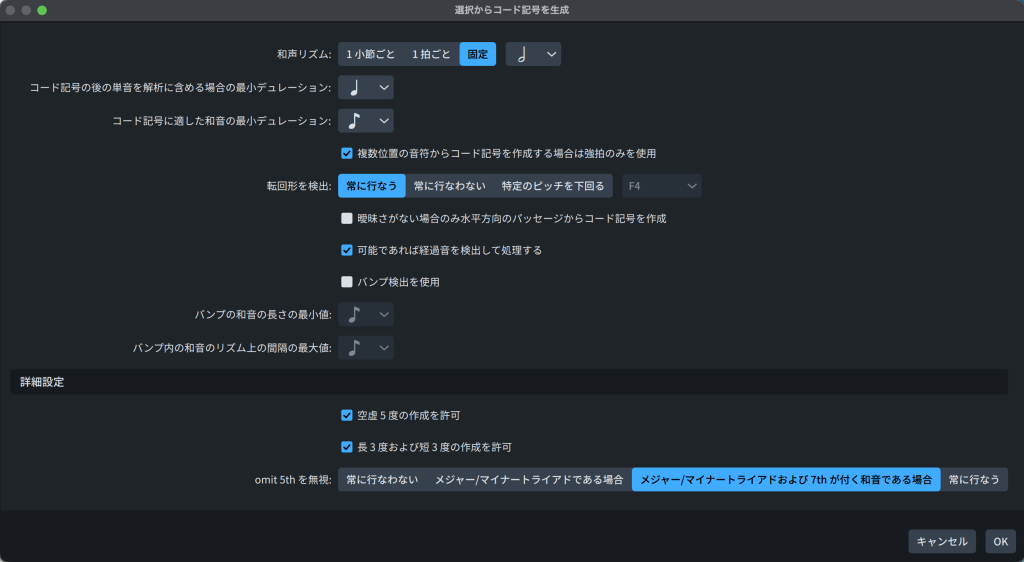Toggle 空虚5度の作成を許可 checkbox
The width and height of the screenshot is (1024, 562).
[x=347, y=415]
